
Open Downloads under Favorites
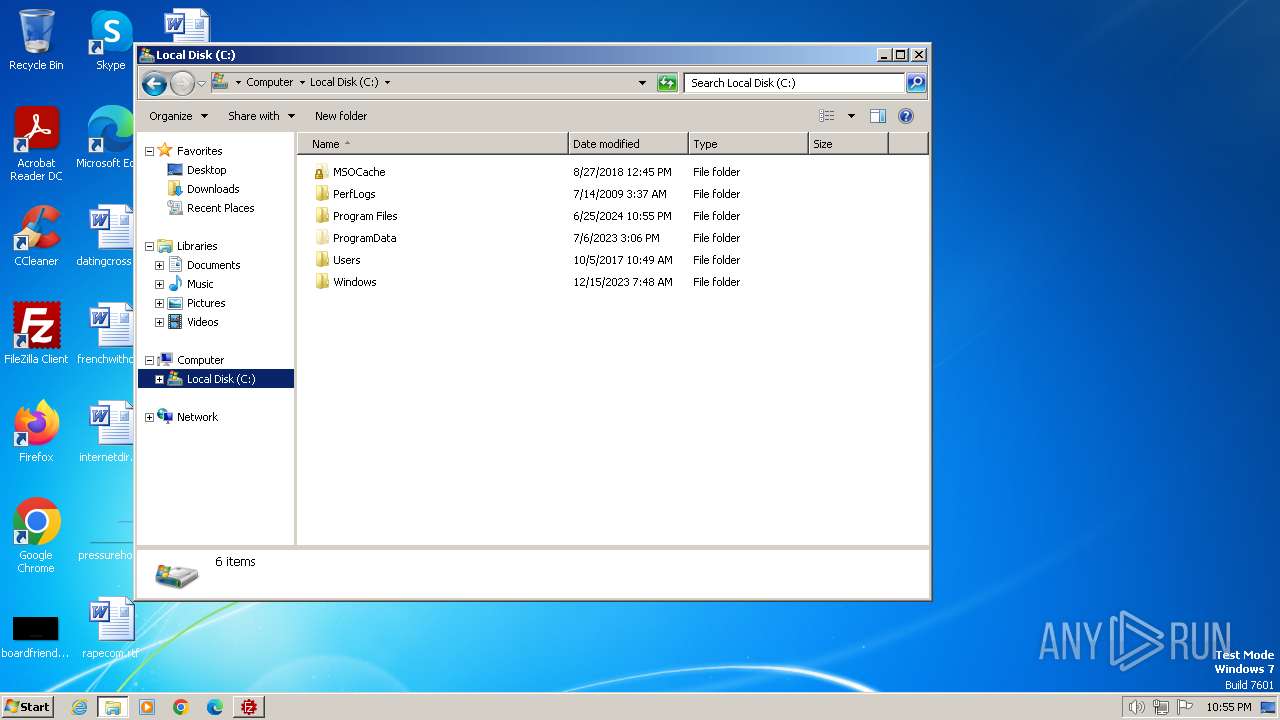point(213,189)
